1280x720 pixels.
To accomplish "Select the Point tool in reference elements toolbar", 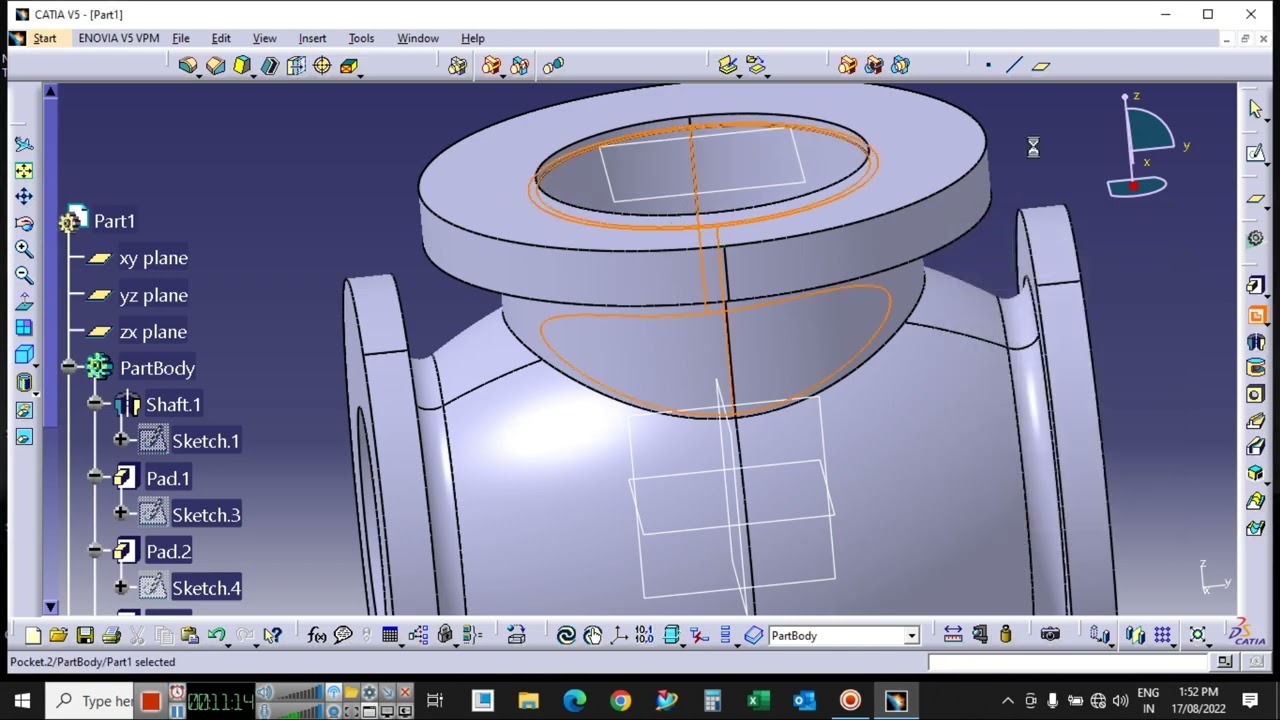I will coord(988,66).
